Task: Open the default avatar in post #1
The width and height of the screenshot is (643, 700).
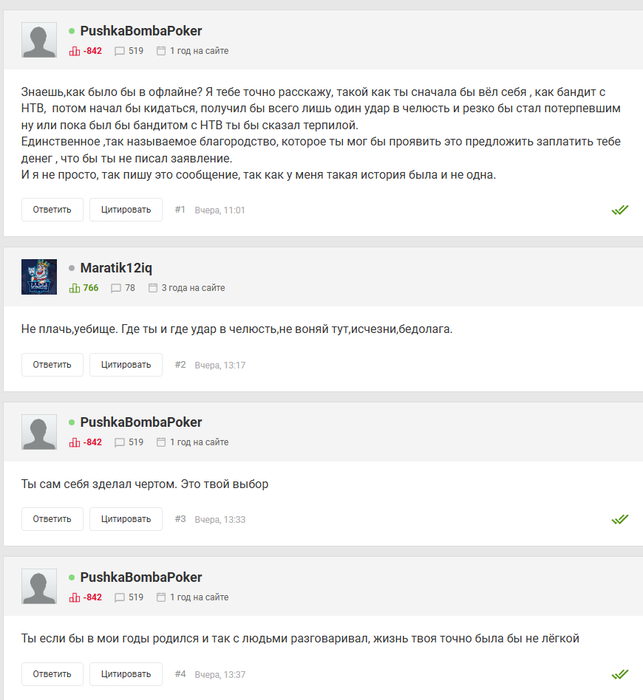Action: pos(39,40)
